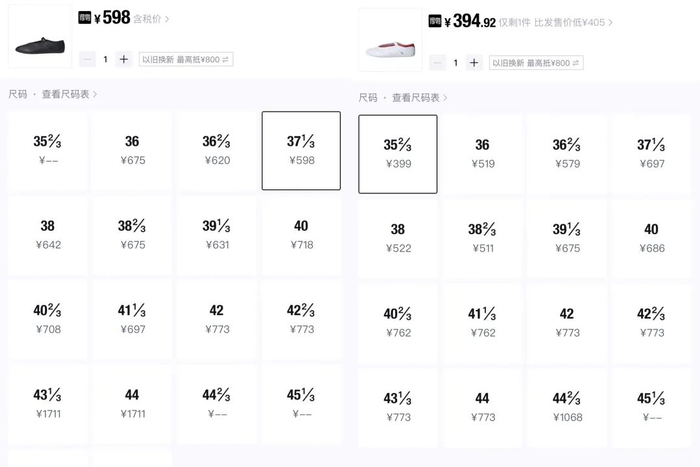
Task: Open trade-in offer under the ¥394.92 price
Action: click(x=536, y=63)
